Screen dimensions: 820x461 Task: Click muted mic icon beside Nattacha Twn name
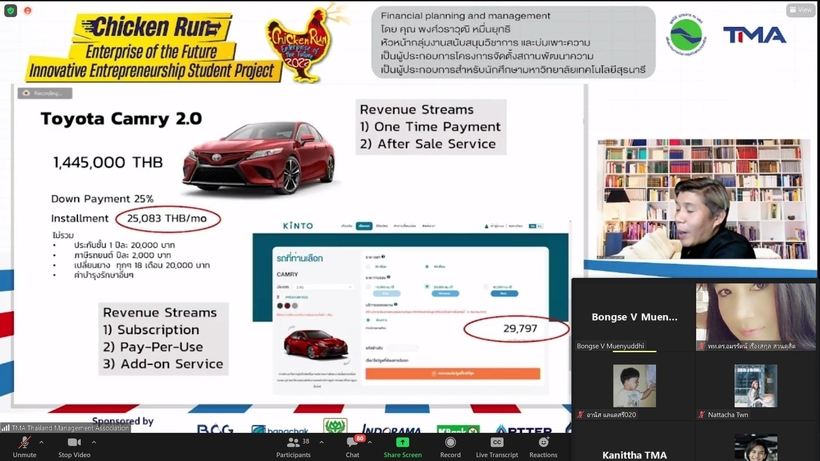coord(701,414)
